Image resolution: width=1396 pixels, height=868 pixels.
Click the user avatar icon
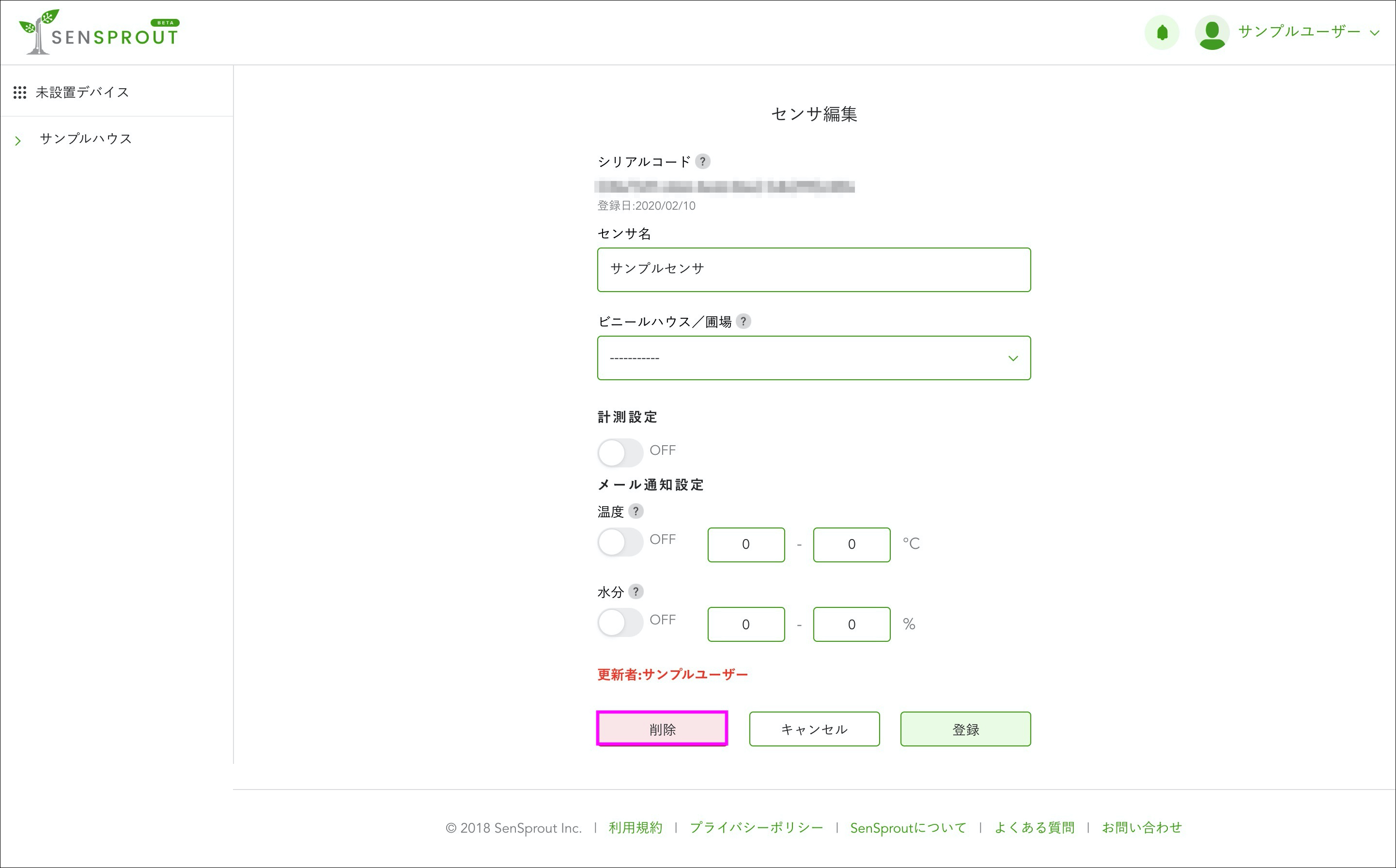click(x=1212, y=32)
